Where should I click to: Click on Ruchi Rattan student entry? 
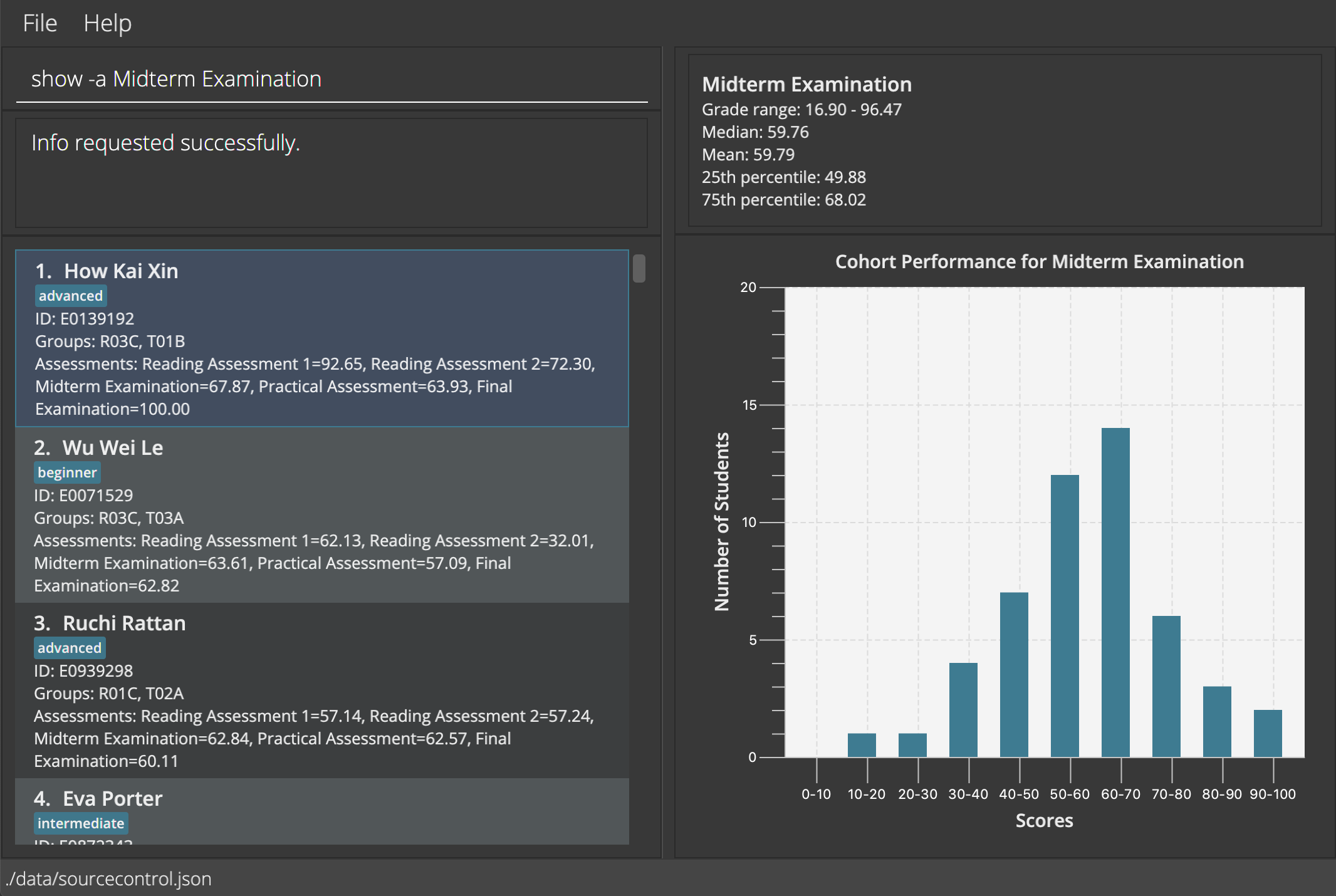pyautogui.click(x=330, y=690)
